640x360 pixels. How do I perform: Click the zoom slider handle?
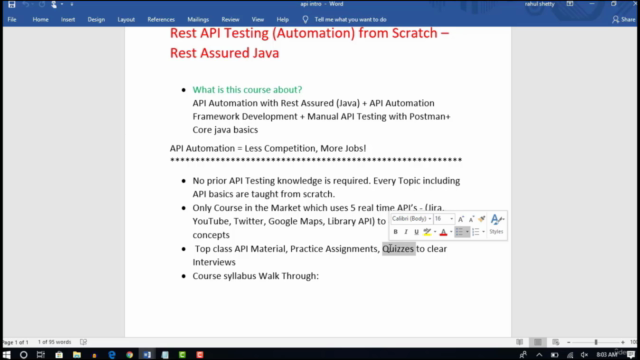coord(596,342)
